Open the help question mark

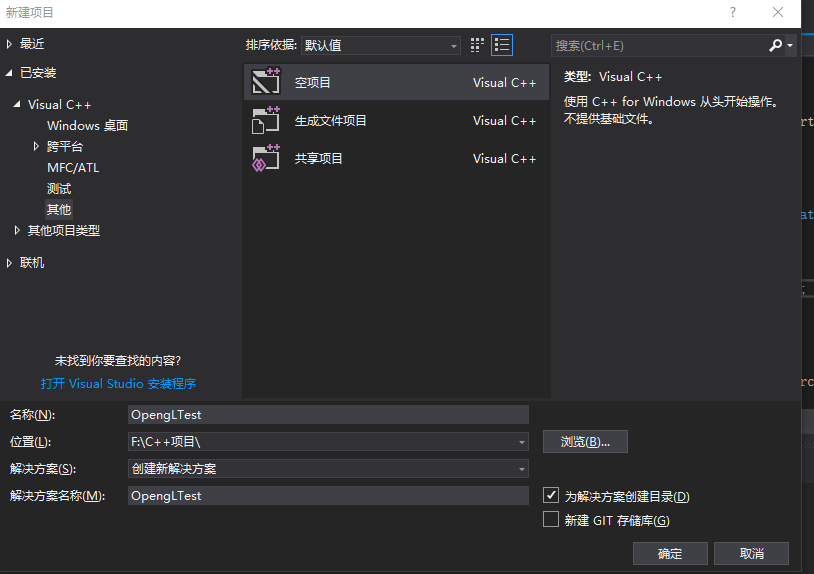pyautogui.click(x=732, y=12)
